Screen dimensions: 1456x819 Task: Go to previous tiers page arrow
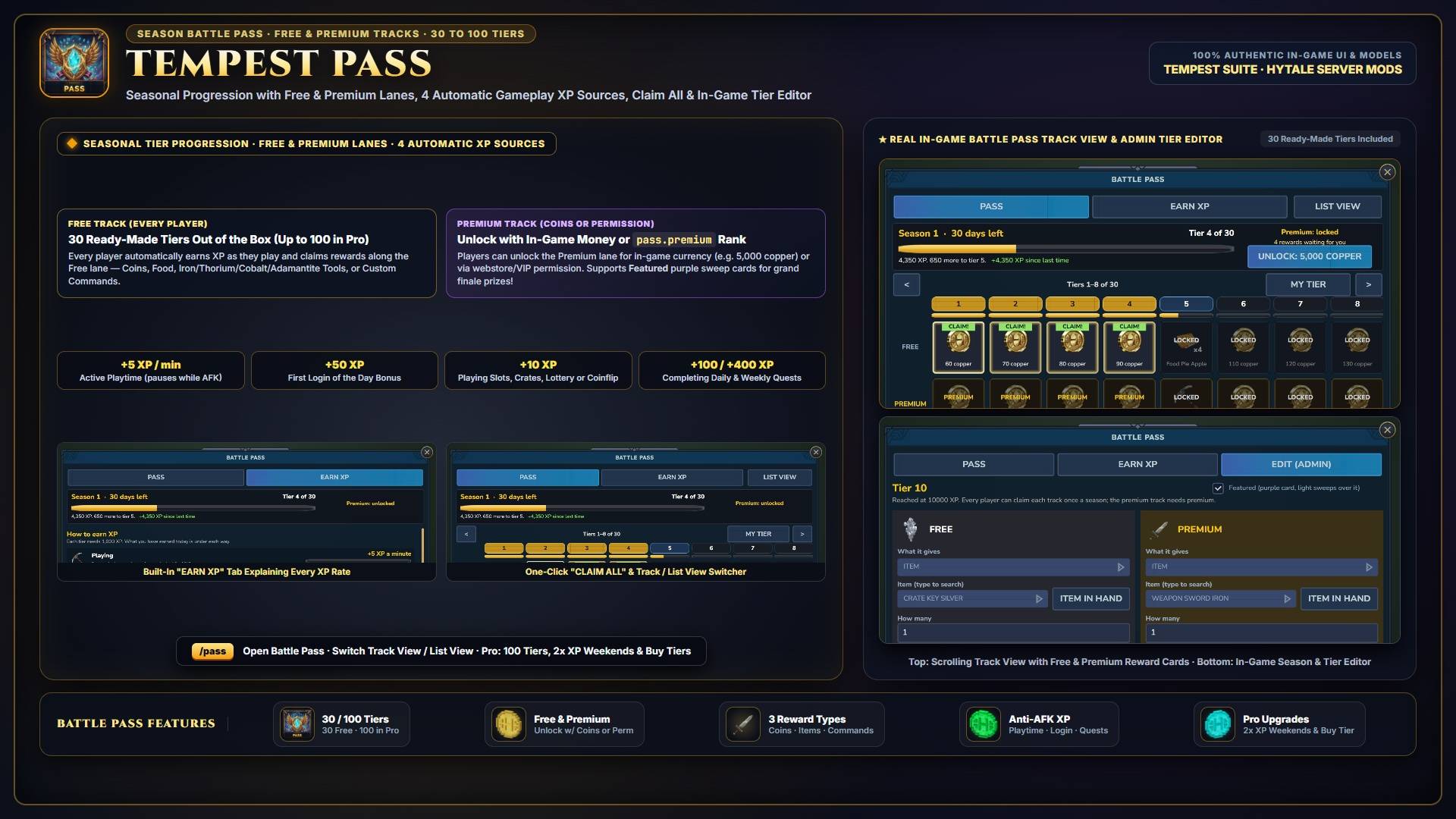click(x=906, y=284)
